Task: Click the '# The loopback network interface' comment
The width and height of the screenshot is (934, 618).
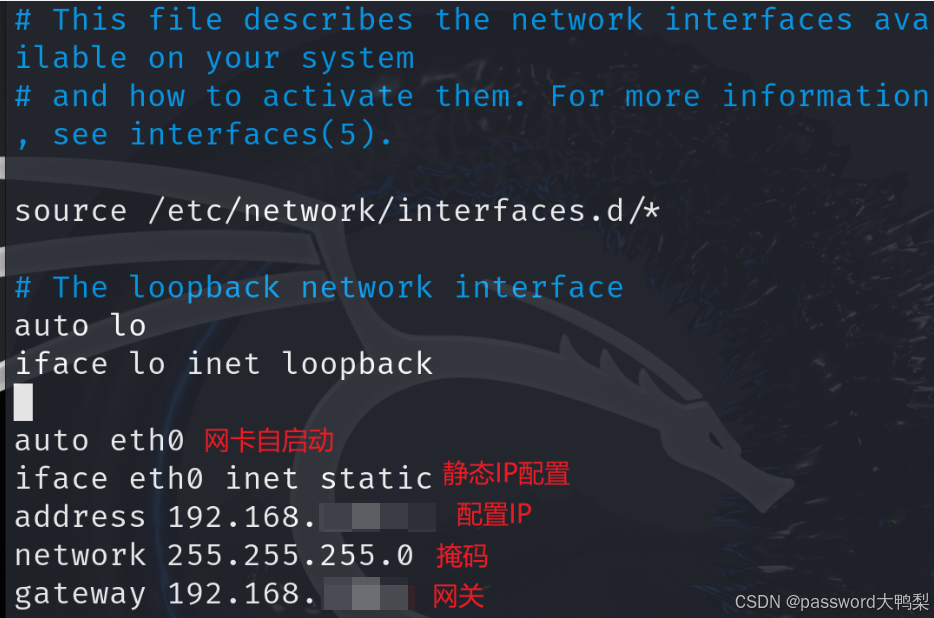Action: [x=319, y=288]
